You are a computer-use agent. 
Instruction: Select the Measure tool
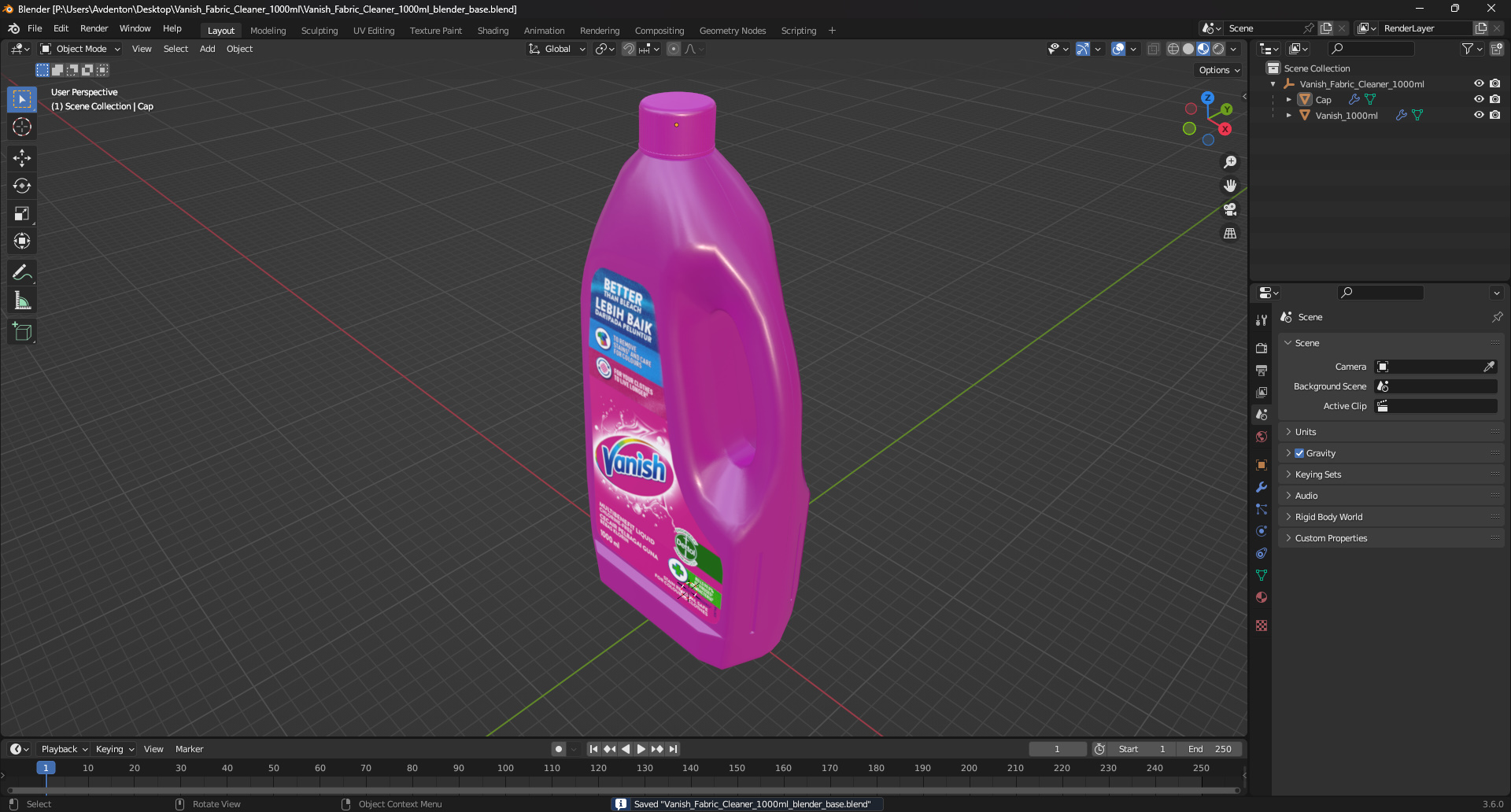[22, 301]
